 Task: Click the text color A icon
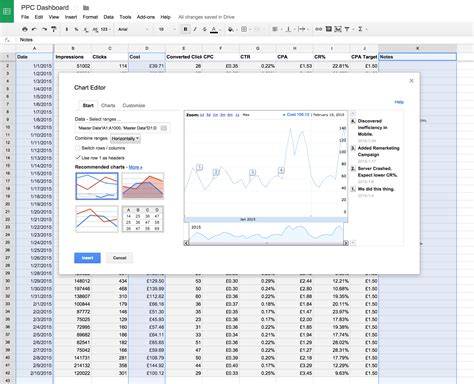pos(214,30)
